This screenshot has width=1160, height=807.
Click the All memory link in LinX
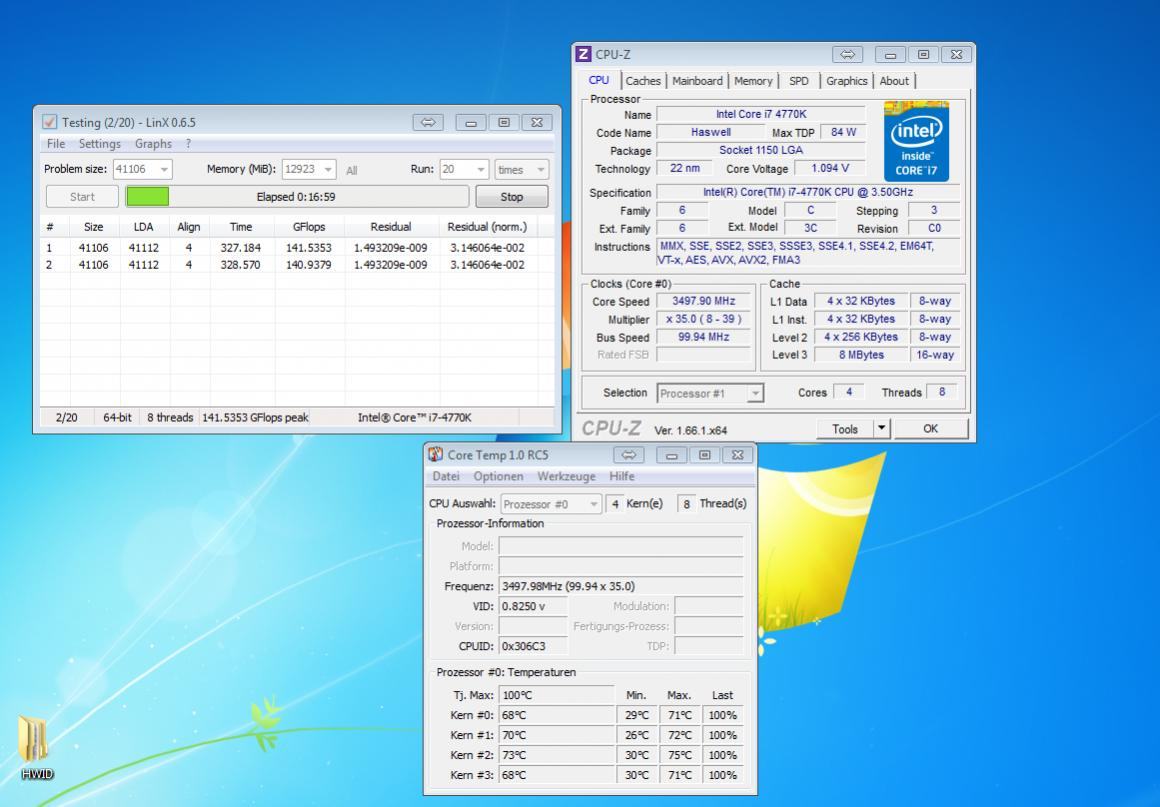click(x=351, y=170)
